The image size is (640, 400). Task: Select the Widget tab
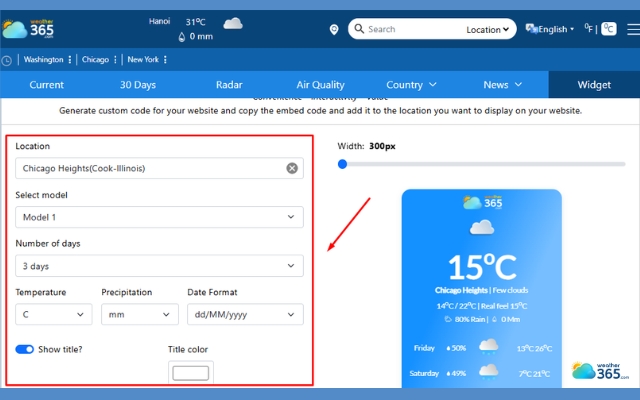click(594, 85)
